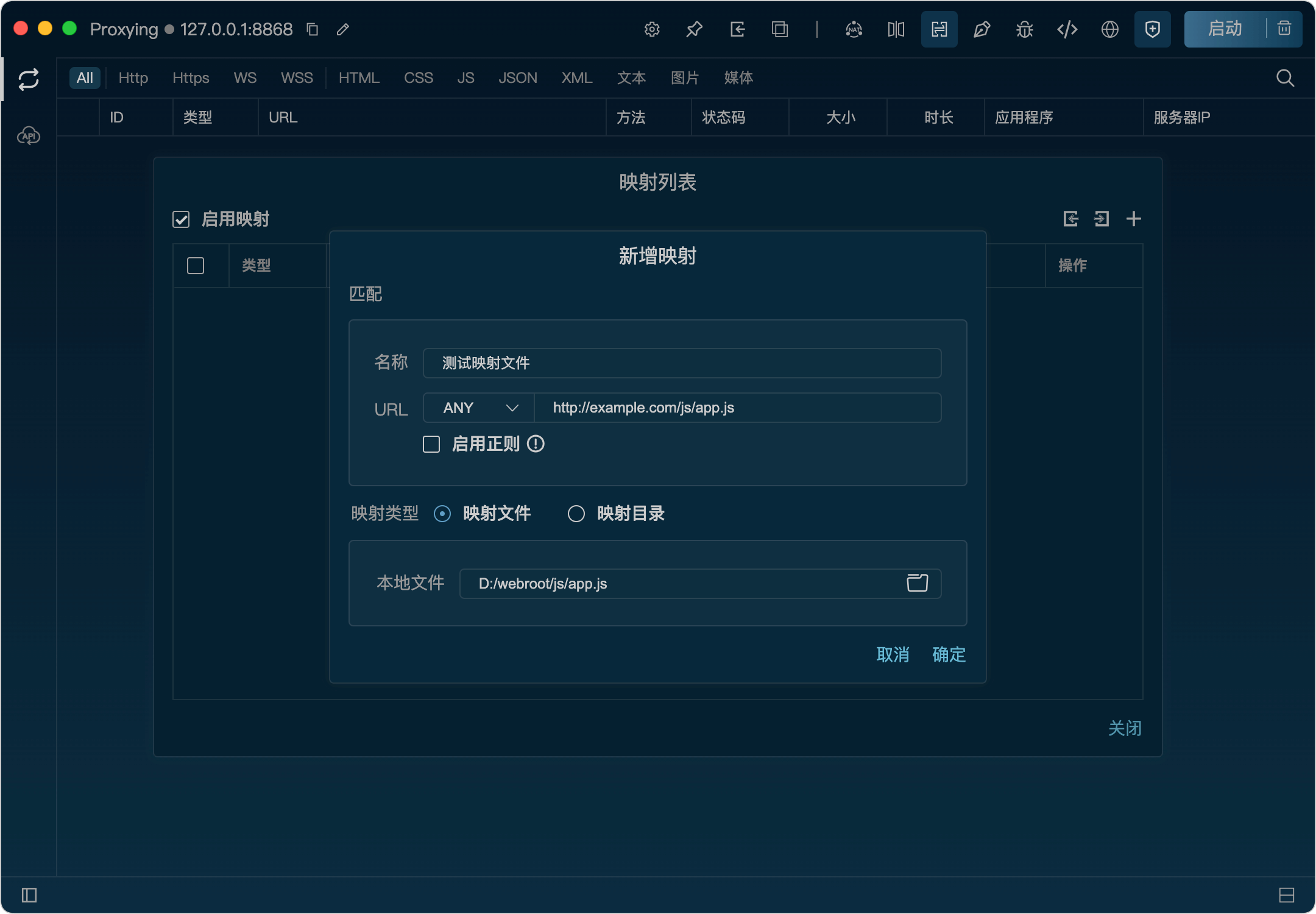Toggle the 启用映射 checkbox
Image resolution: width=1316 pixels, height=914 pixels.
181,219
